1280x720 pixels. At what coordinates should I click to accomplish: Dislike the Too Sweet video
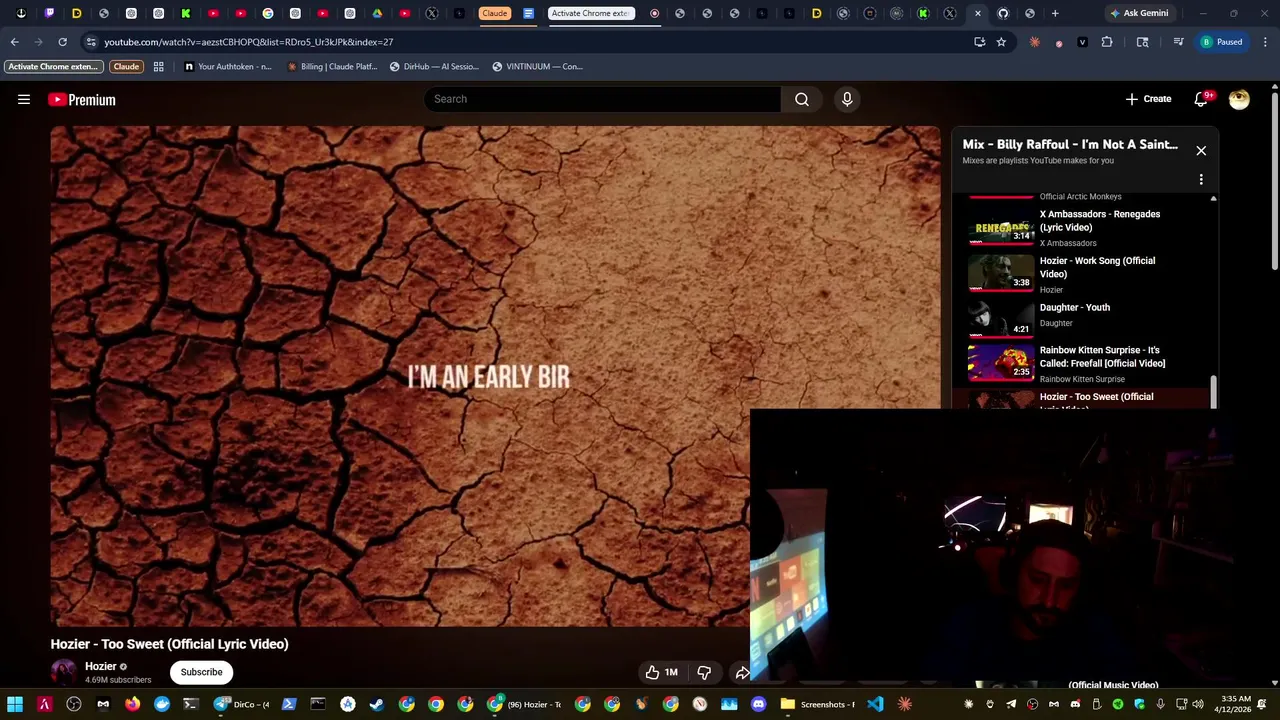(704, 672)
